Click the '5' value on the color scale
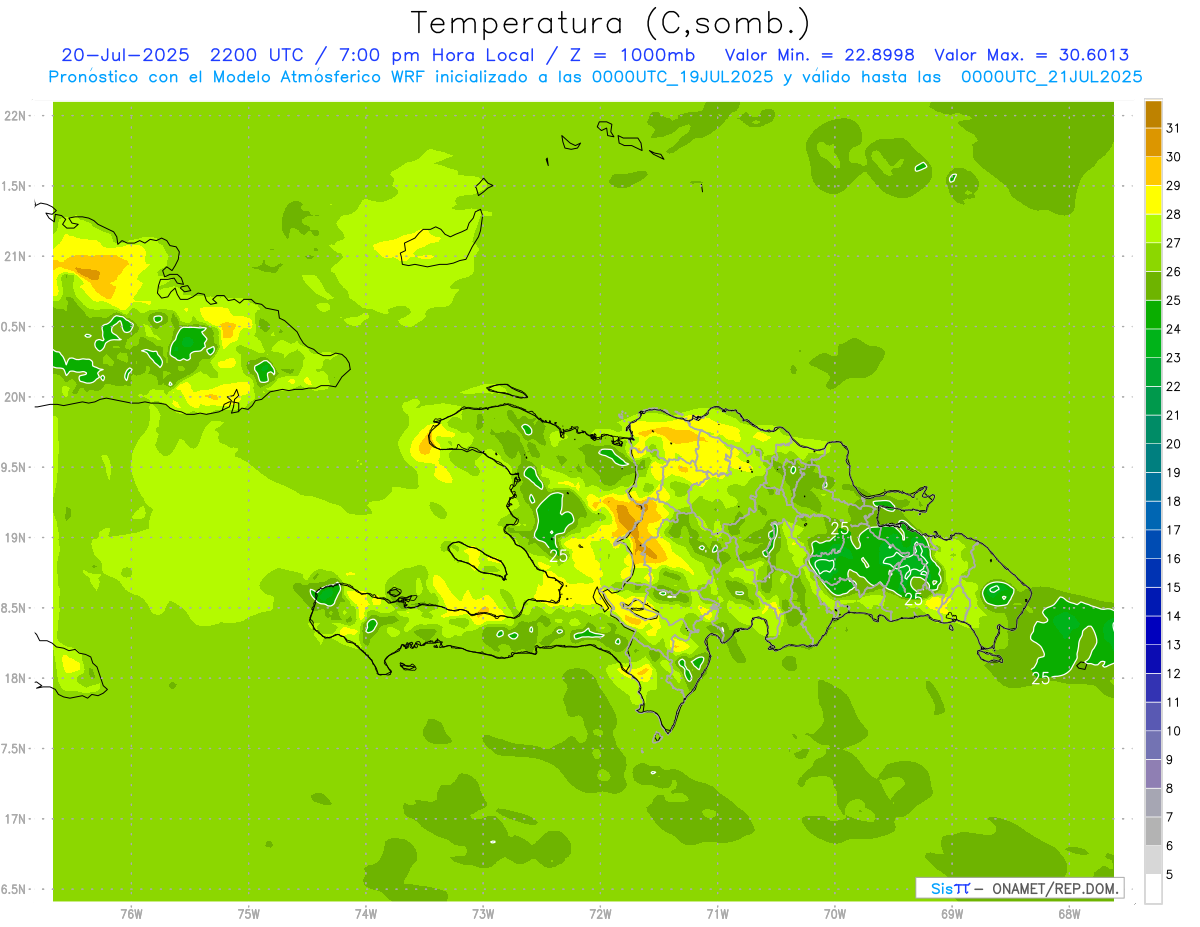The width and height of the screenshot is (1200, 927). (1171, 875)
